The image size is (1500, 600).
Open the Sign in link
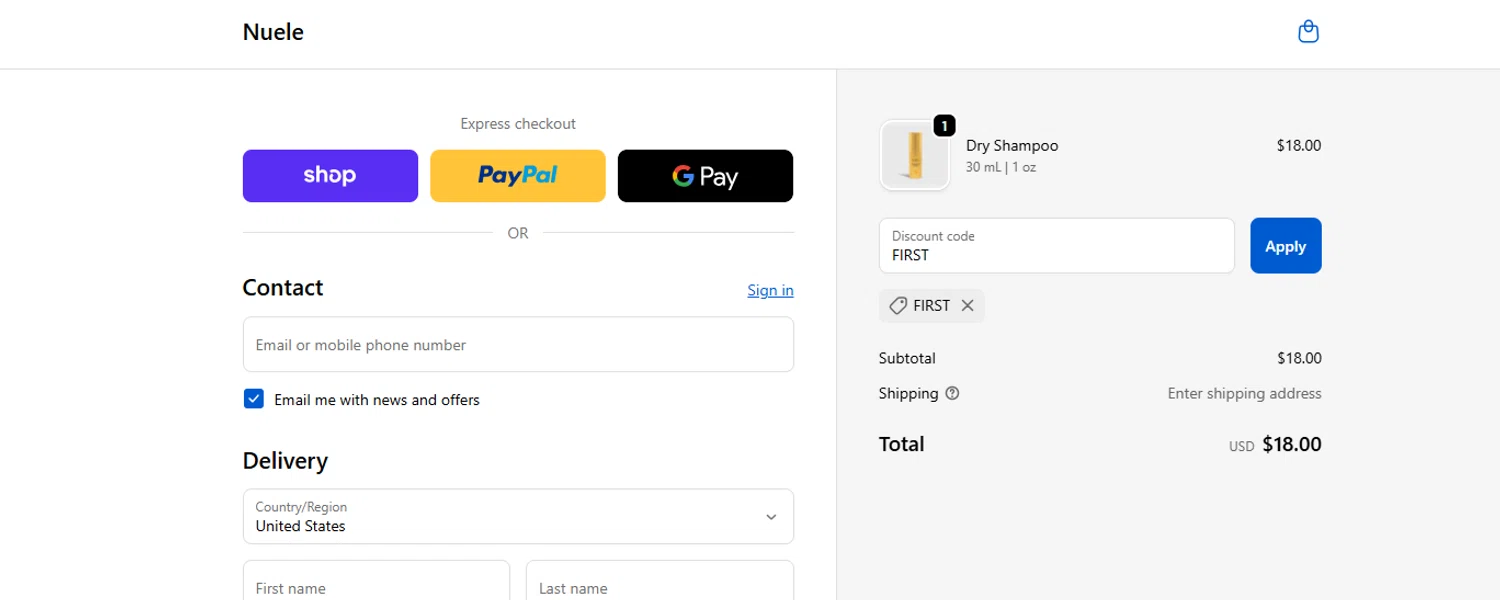click(770, 290)
